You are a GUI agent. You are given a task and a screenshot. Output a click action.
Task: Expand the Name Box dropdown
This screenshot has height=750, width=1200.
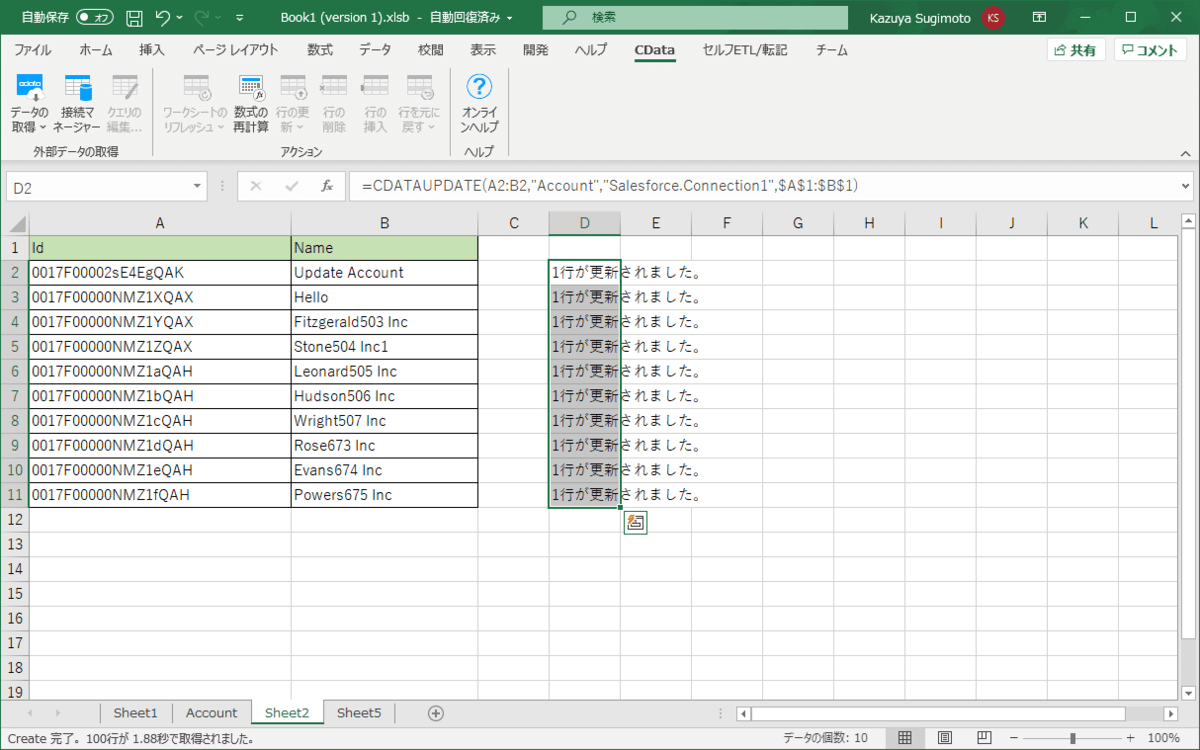(197, 186)
